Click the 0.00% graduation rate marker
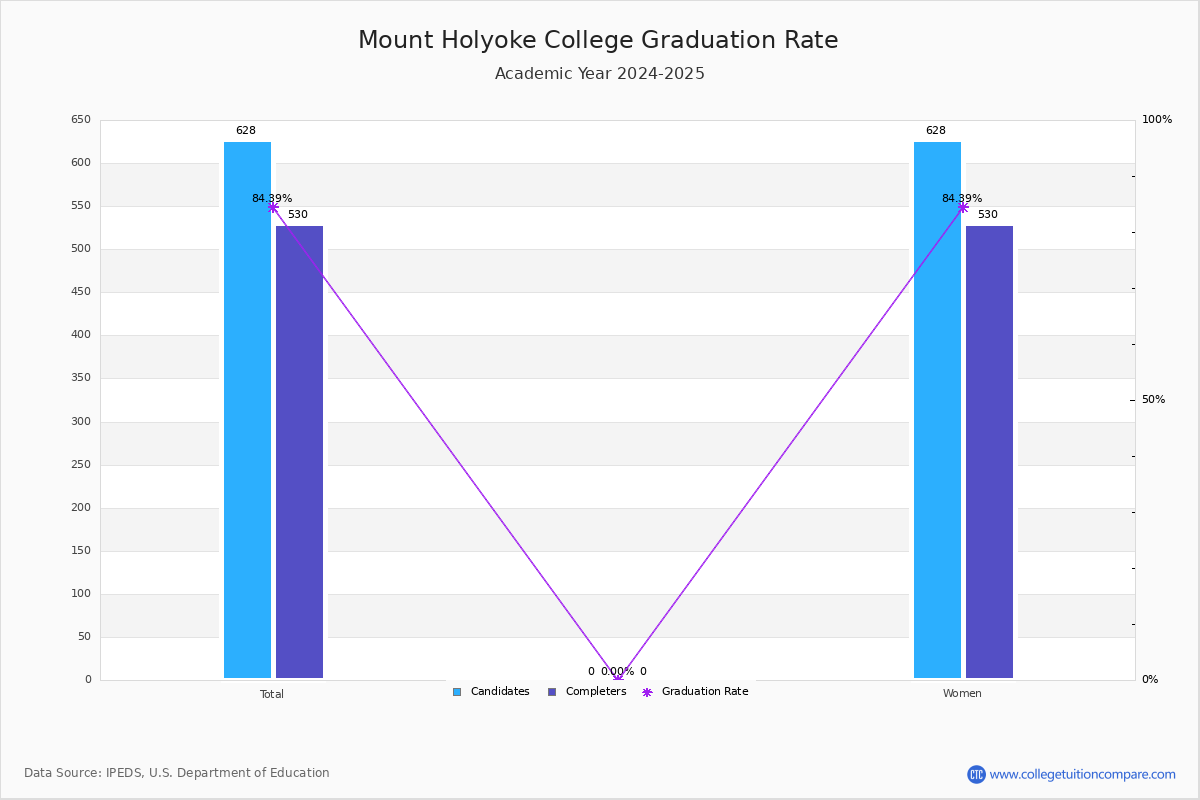Screen dimensions: 1200x800 (618, 679)
